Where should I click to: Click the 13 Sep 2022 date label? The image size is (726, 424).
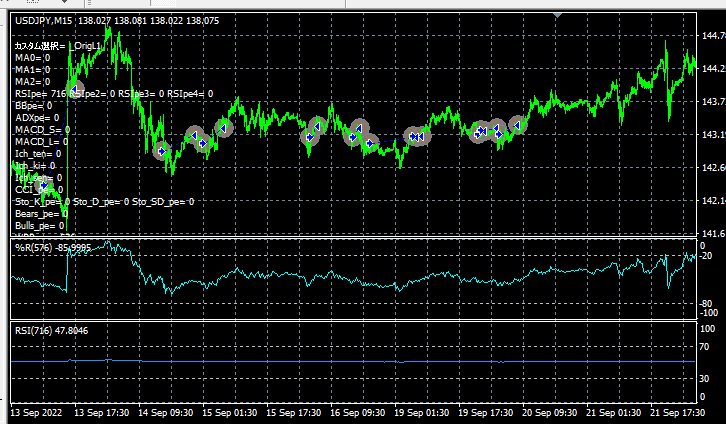click(36, 412)
